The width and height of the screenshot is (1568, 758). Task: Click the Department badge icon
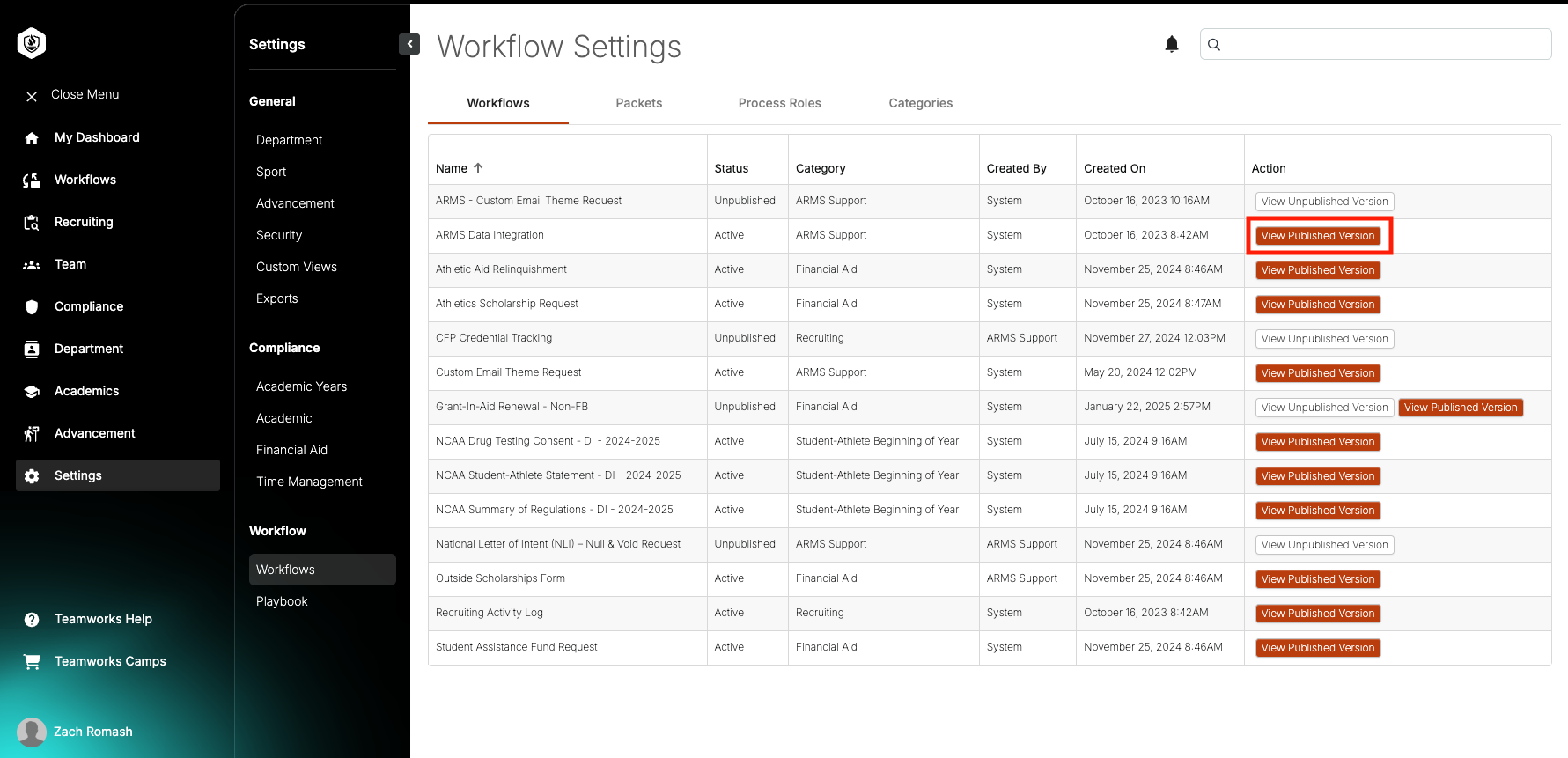point(32,350)
